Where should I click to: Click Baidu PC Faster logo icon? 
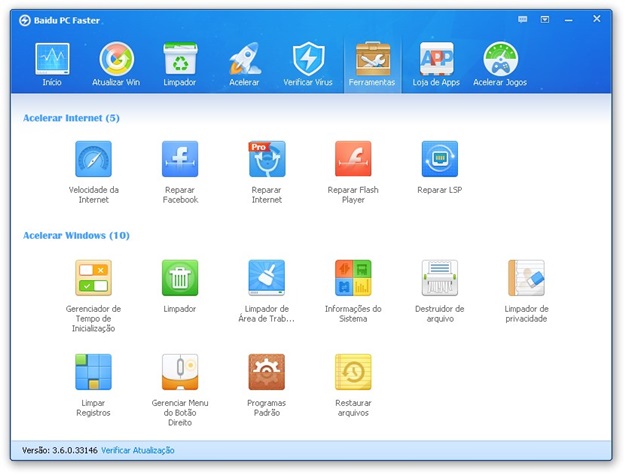point(25,20)
